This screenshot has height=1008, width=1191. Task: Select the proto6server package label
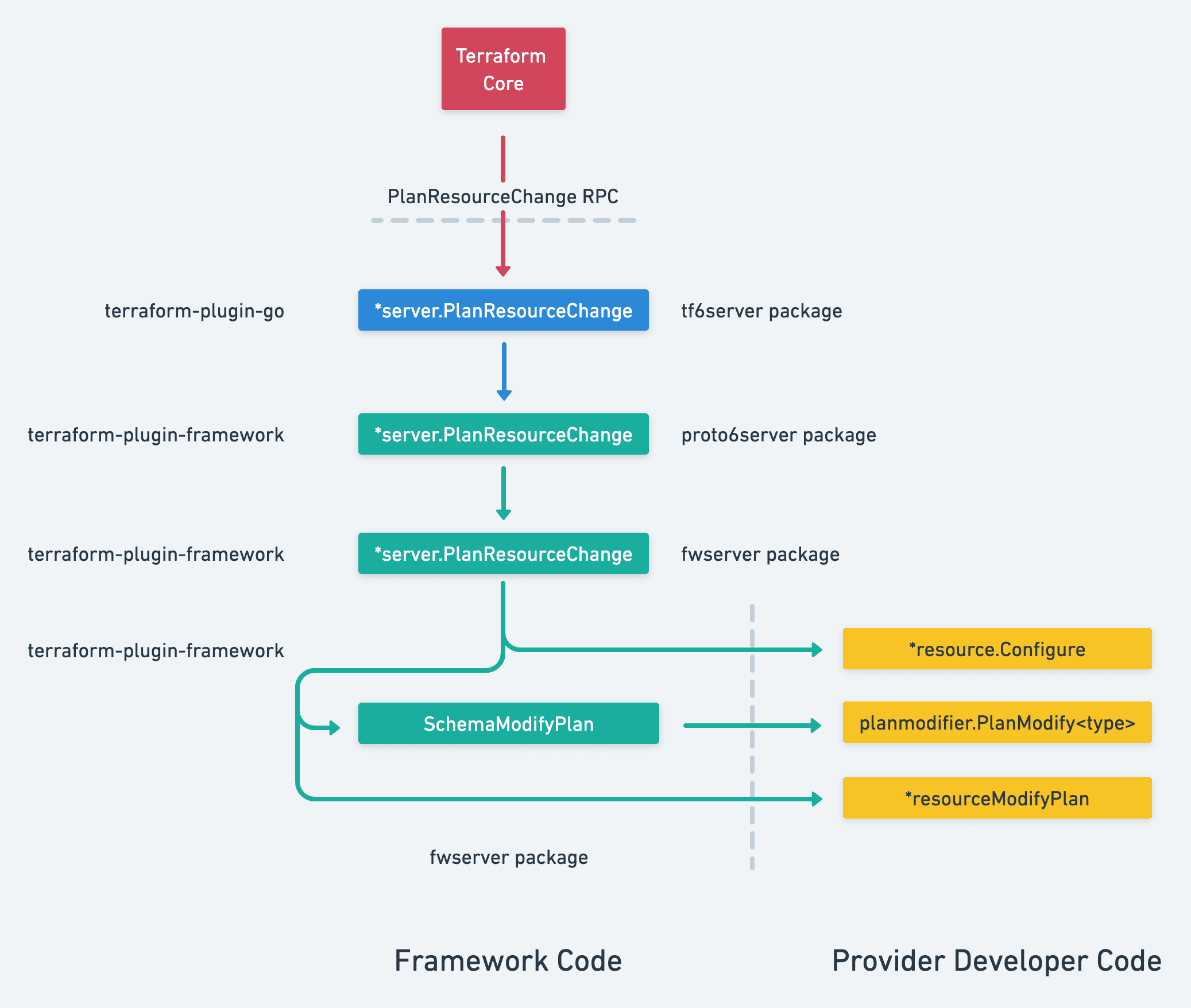[779, 435]
